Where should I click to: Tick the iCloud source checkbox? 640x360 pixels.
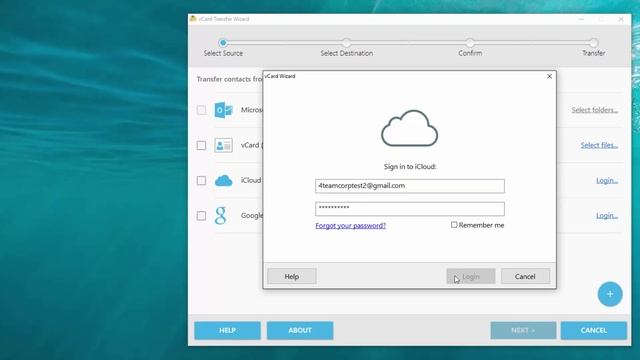(201, 180)
